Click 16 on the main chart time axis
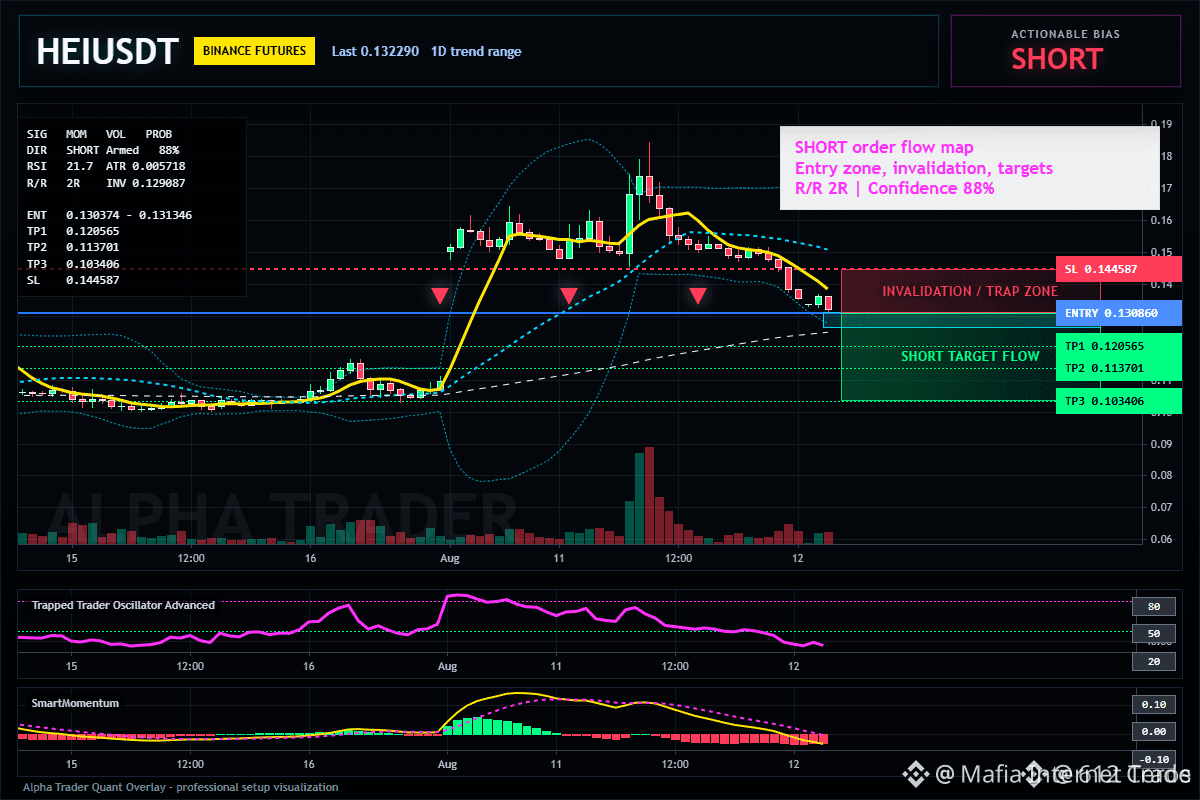1200x800 pixels. click(x=311, y=558)
